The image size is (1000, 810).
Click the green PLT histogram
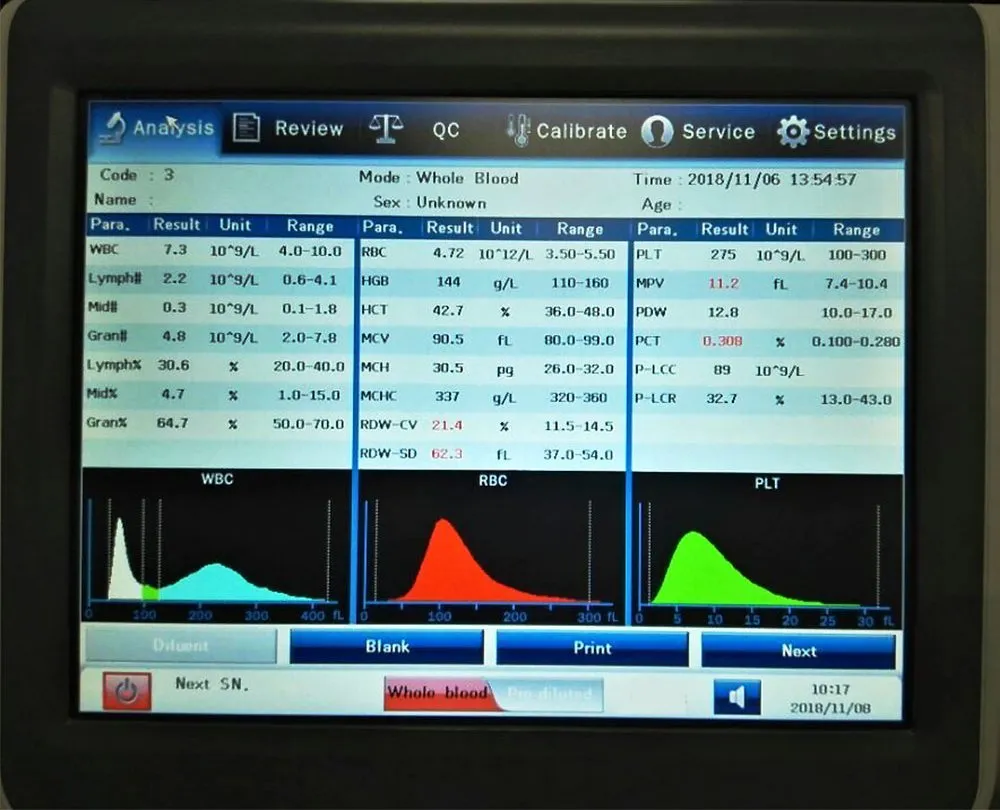click(765, 553)
